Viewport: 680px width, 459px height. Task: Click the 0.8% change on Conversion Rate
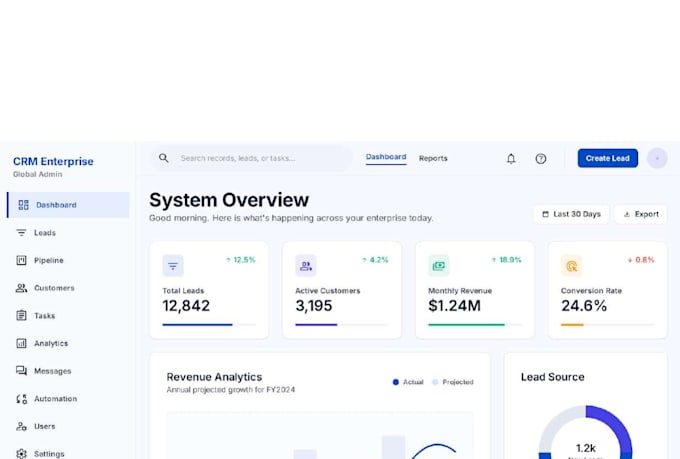click(641, 260)
